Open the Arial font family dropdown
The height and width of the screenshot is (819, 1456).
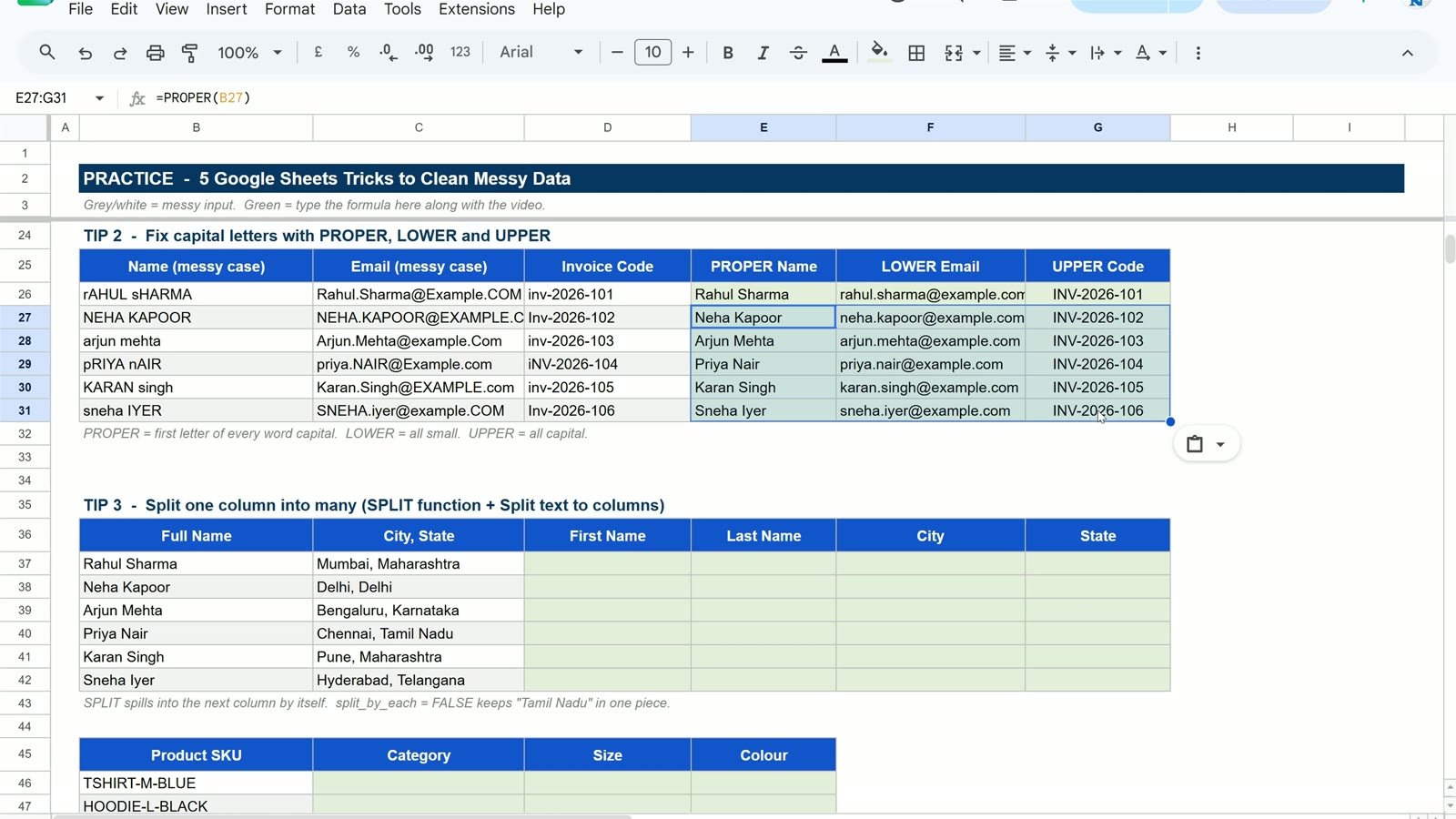[x=541, y=52]
